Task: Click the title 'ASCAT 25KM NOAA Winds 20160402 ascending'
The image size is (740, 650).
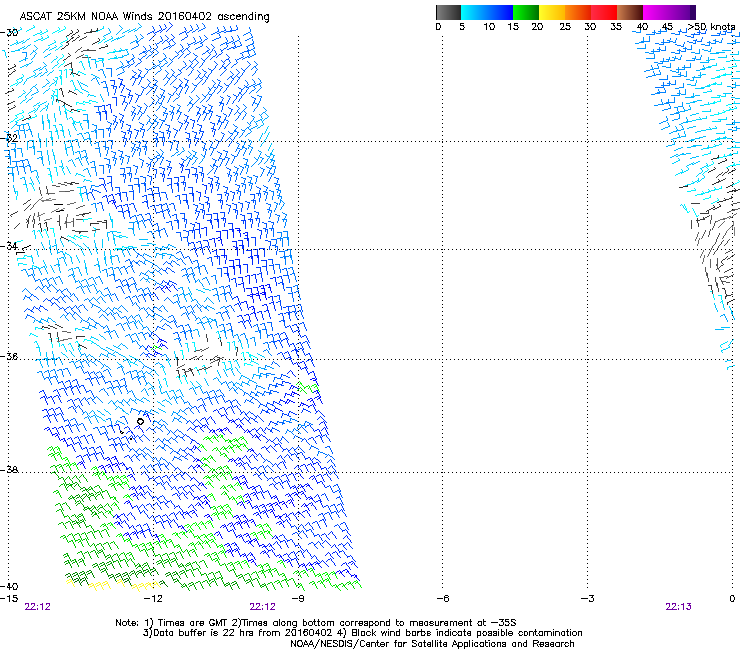Action: [144, 17]
